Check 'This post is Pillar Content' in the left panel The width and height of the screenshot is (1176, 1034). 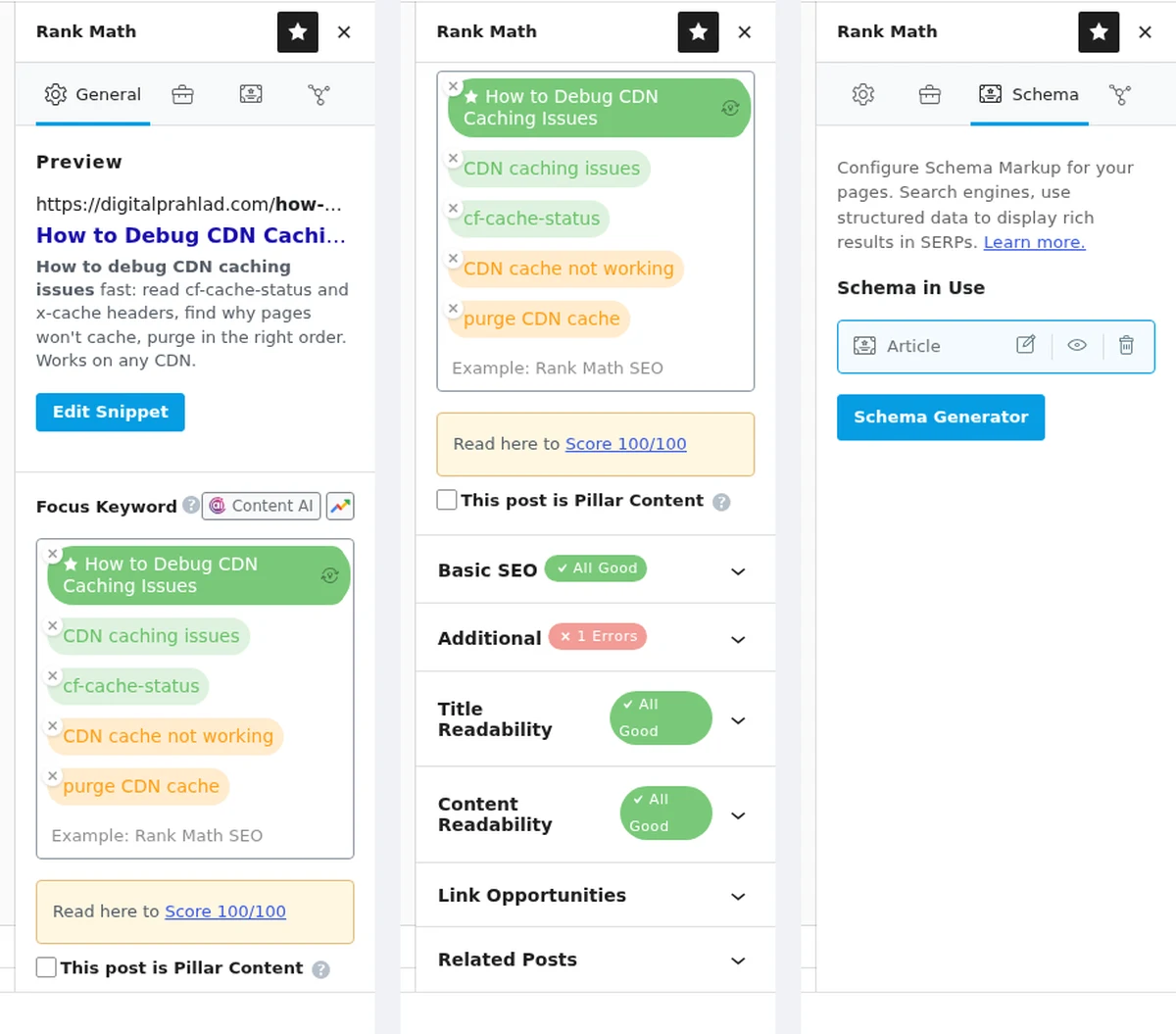[x=46, y=967]
